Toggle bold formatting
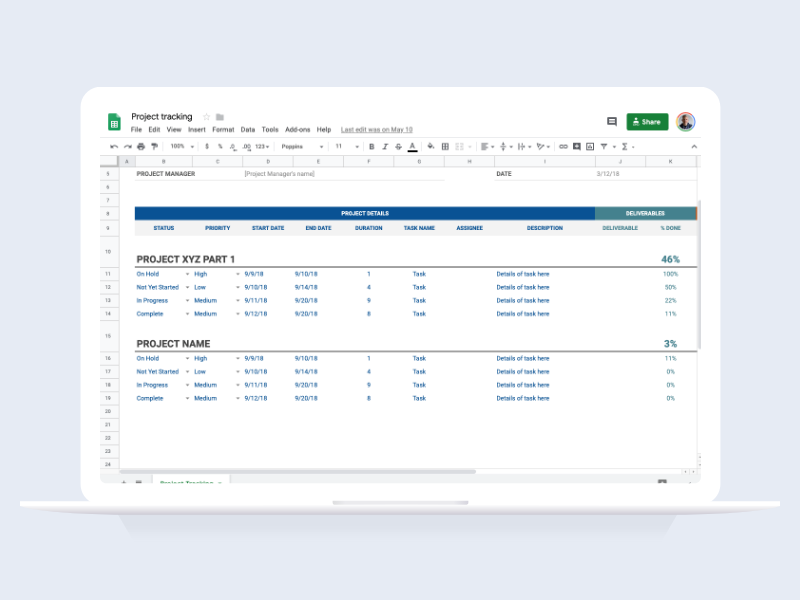The image size is (800, 600). [370, 146]
